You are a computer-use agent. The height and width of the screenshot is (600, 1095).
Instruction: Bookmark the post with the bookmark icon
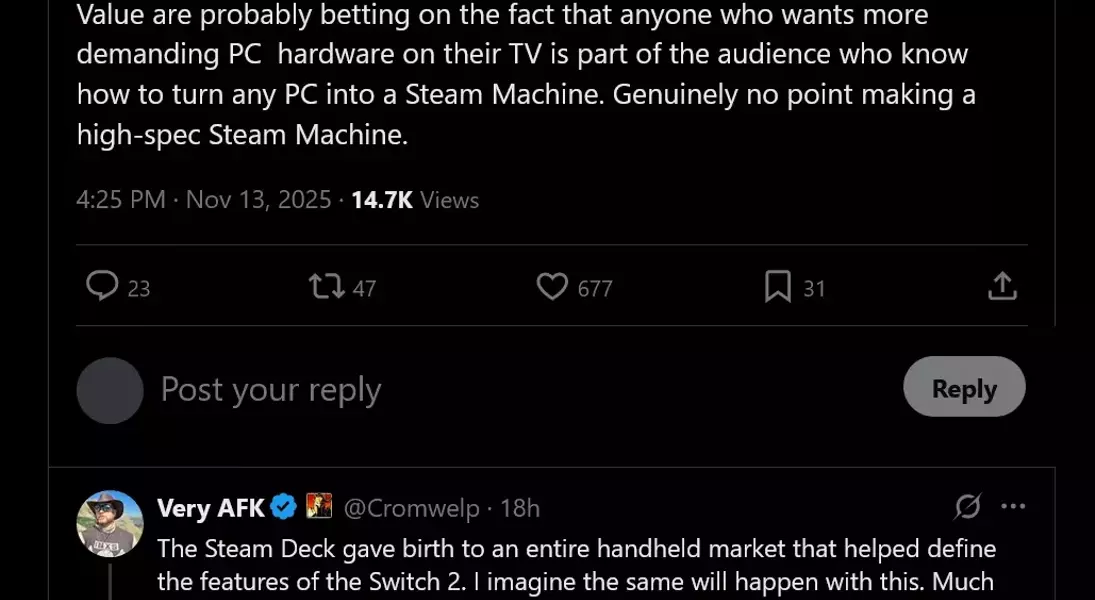click(x=778, y=288)
